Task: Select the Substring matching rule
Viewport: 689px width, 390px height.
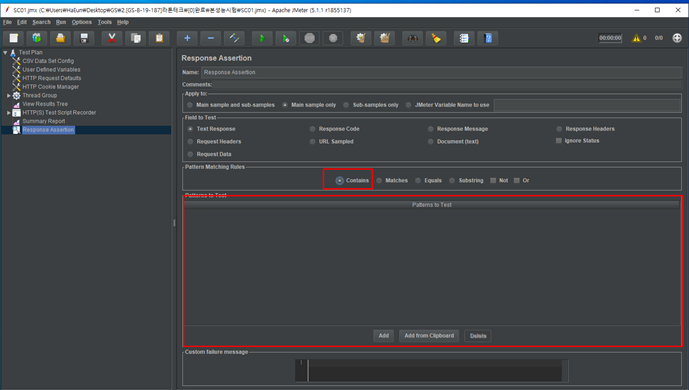Action: tap(452, 181)
